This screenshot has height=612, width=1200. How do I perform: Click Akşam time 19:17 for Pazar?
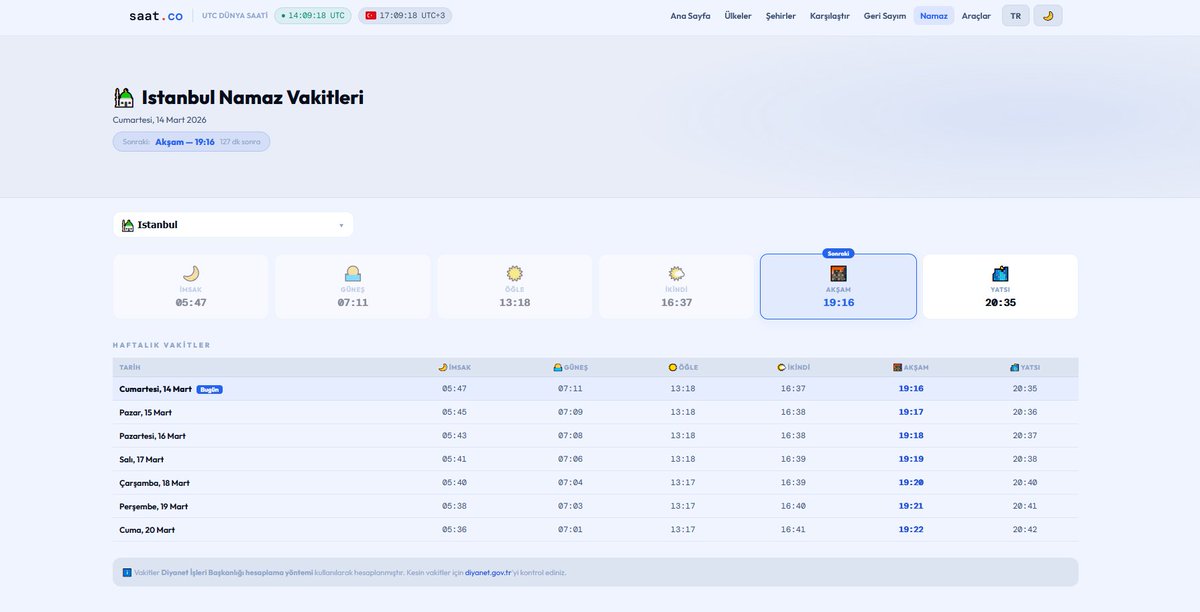tap(911, 412)
